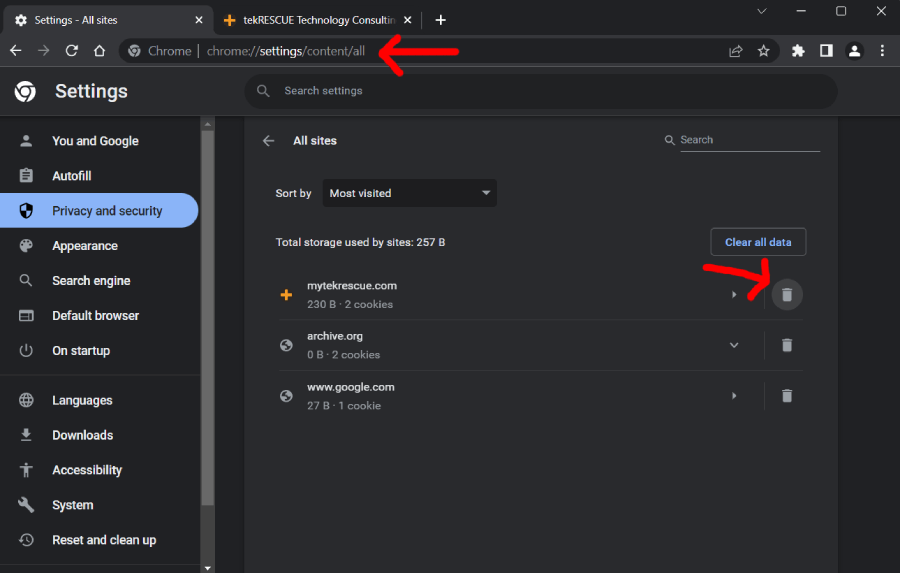The image size is (900, 573).
Task: Click the mytekrescue.com orange plus favicon
Action: click(x=286, y=295)
